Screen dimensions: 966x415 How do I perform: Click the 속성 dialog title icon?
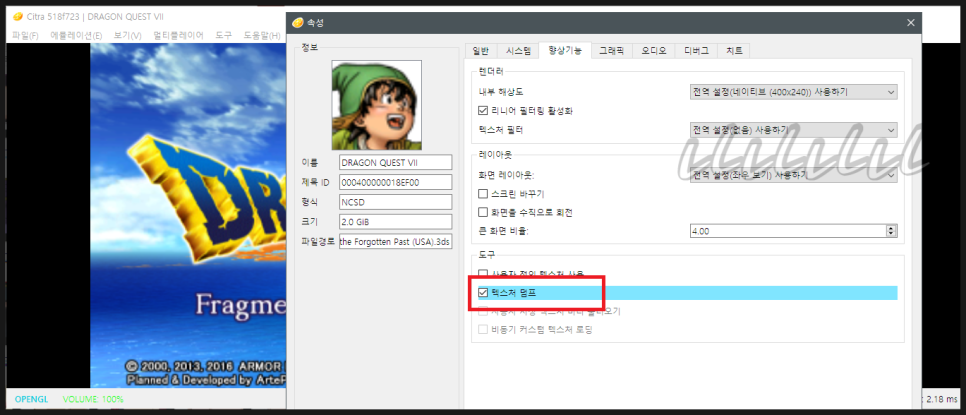[x=298, y=23]
